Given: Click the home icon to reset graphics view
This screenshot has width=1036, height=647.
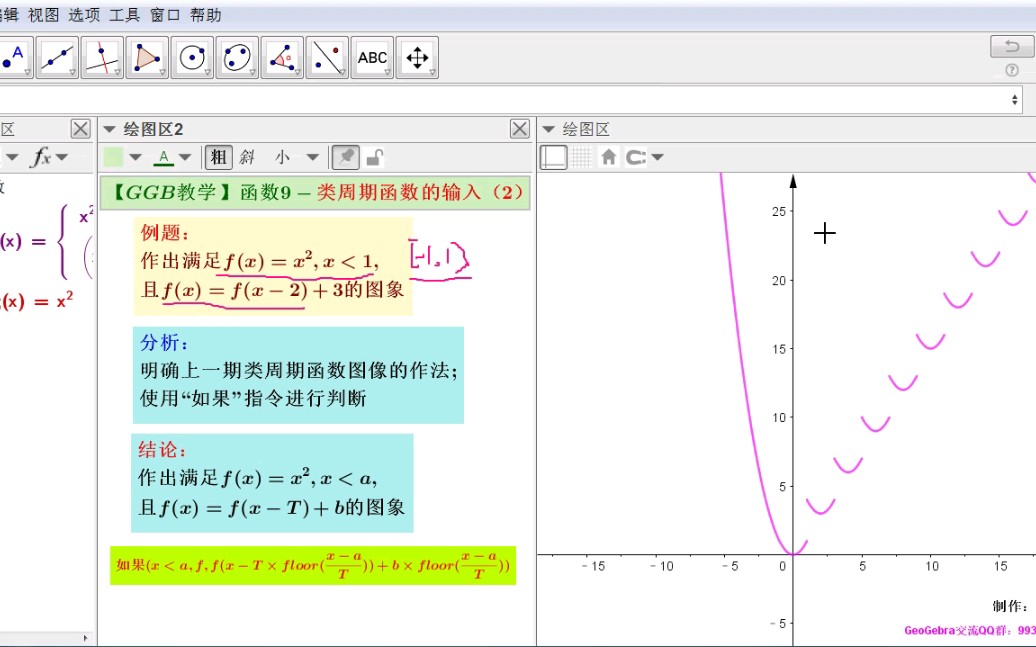Looking at the screenshot, I should [x=609, y=157].
